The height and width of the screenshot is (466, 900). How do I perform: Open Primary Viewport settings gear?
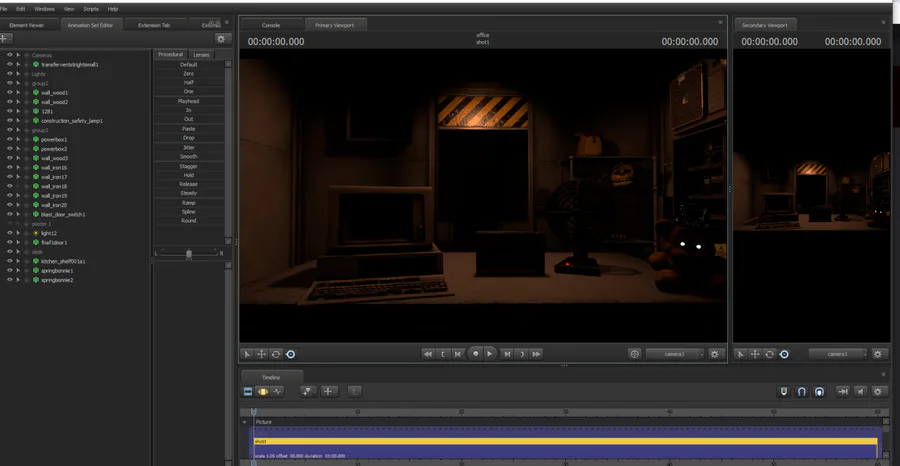[x=715, y=354]
